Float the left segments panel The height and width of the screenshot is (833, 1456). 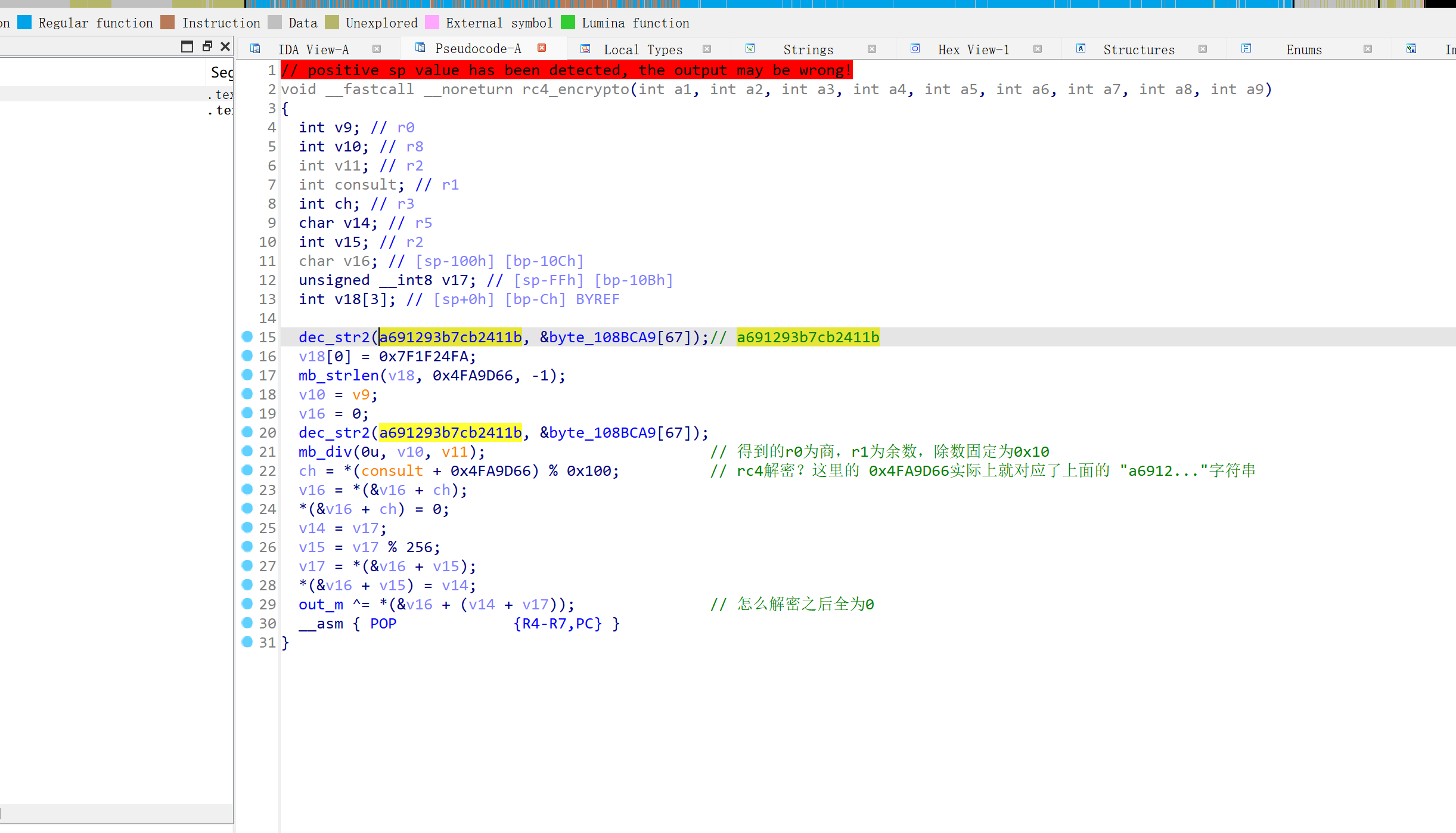pos(207,47)
